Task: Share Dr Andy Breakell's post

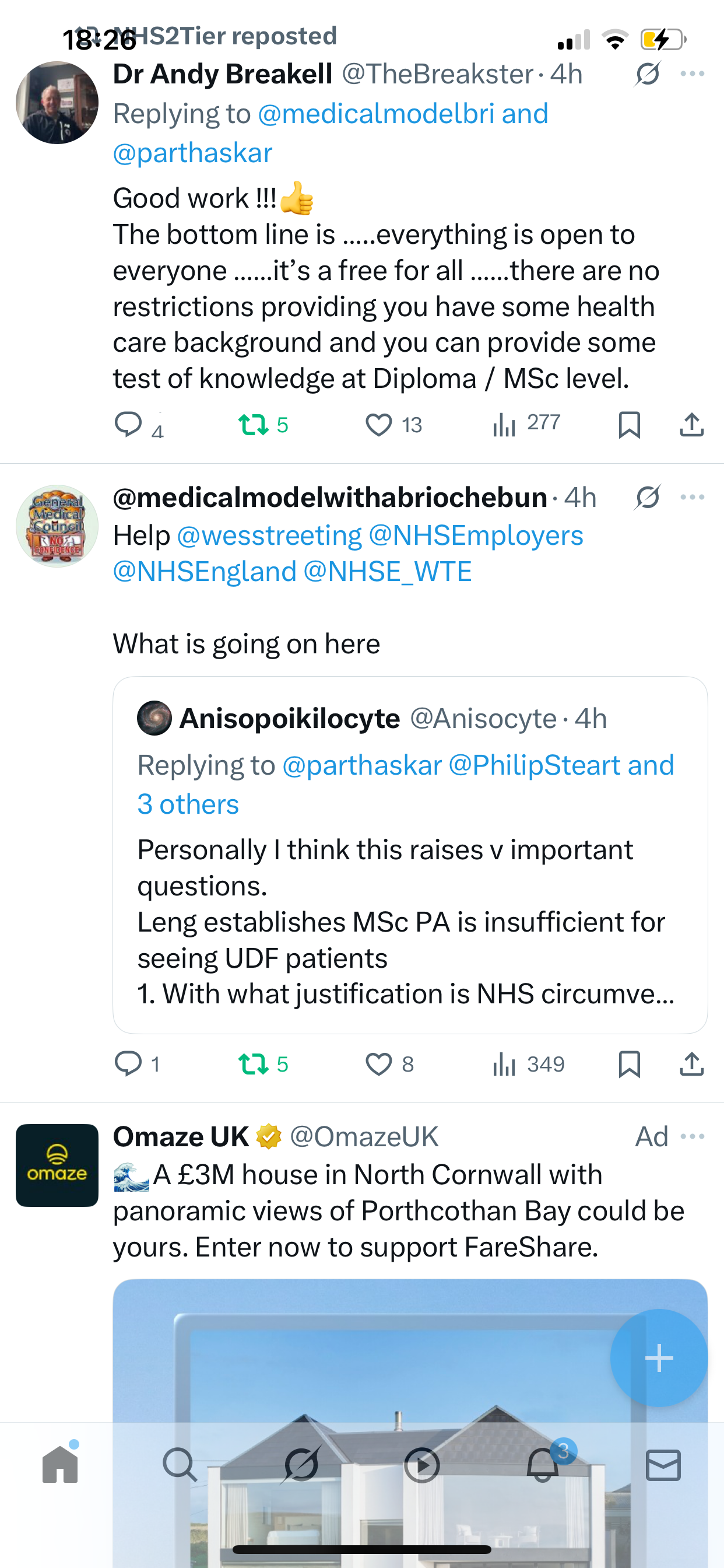Action: [692, 424]
